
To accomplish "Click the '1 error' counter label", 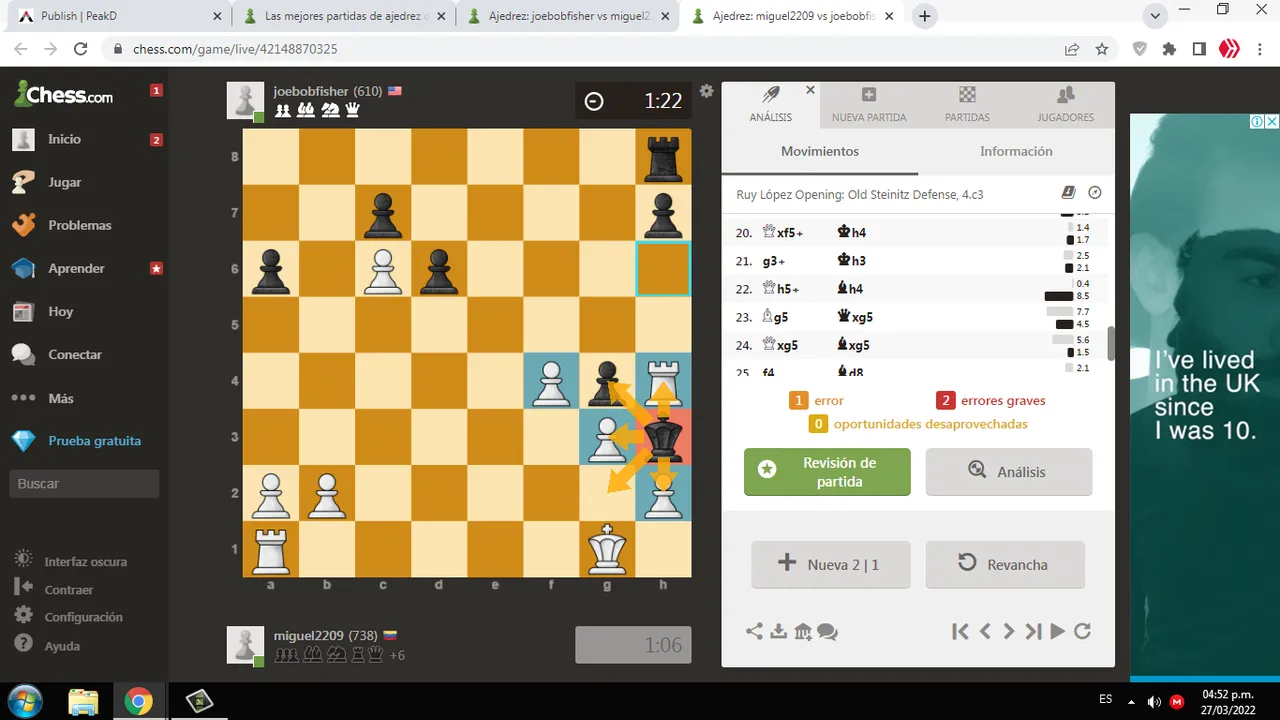I will click(x=816, y=401).
